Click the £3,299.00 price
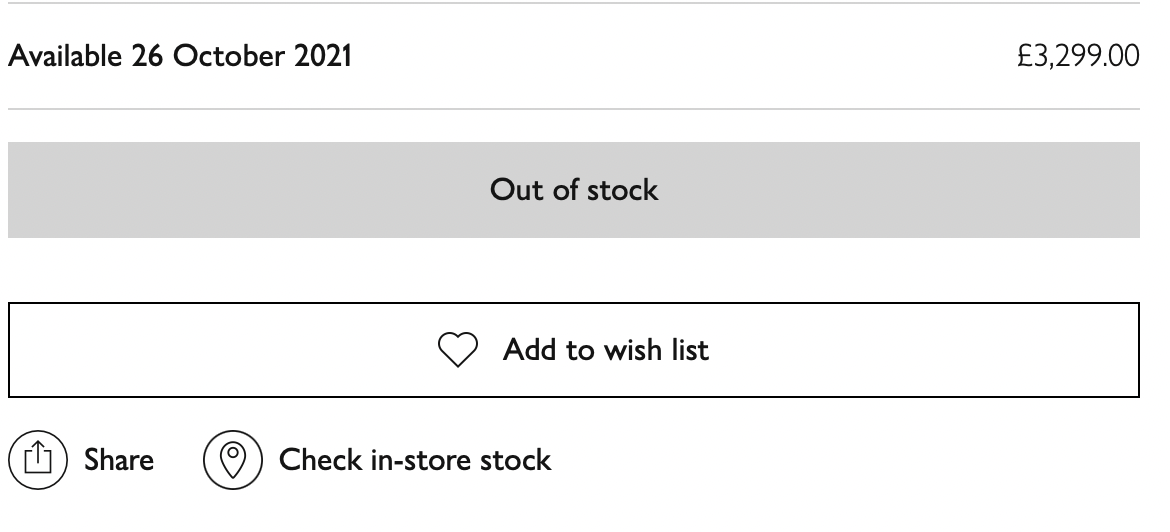This screenshot has width=1170, height=532. 1078,56
